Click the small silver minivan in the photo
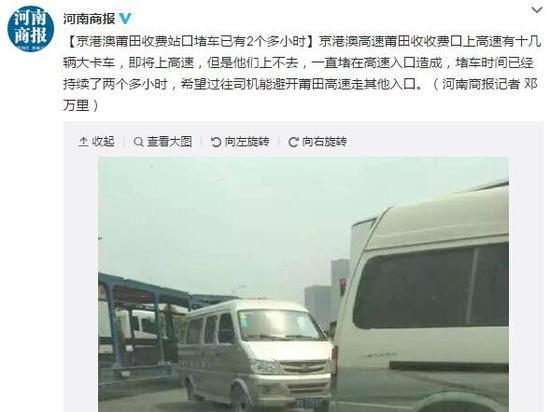The width and height of the screenshot is (550, 412). (255, 354)
